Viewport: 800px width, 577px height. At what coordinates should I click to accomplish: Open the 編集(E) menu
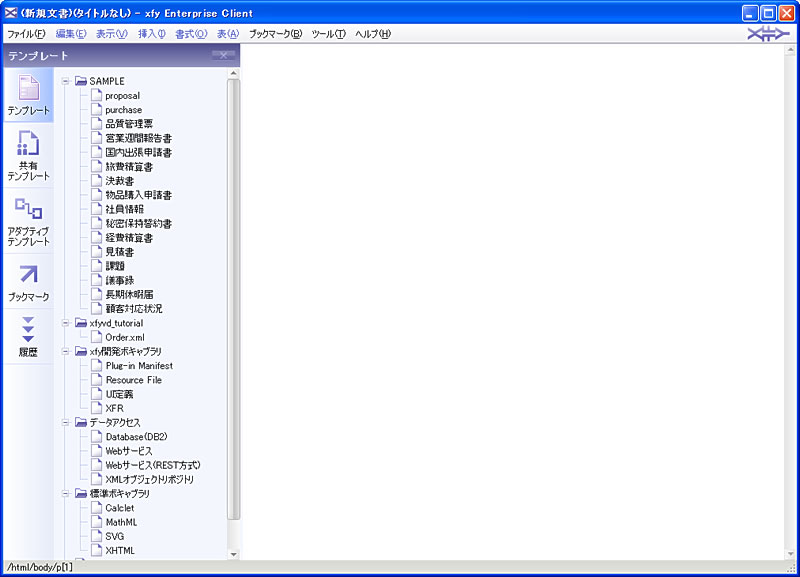click(x=71, y=34)
